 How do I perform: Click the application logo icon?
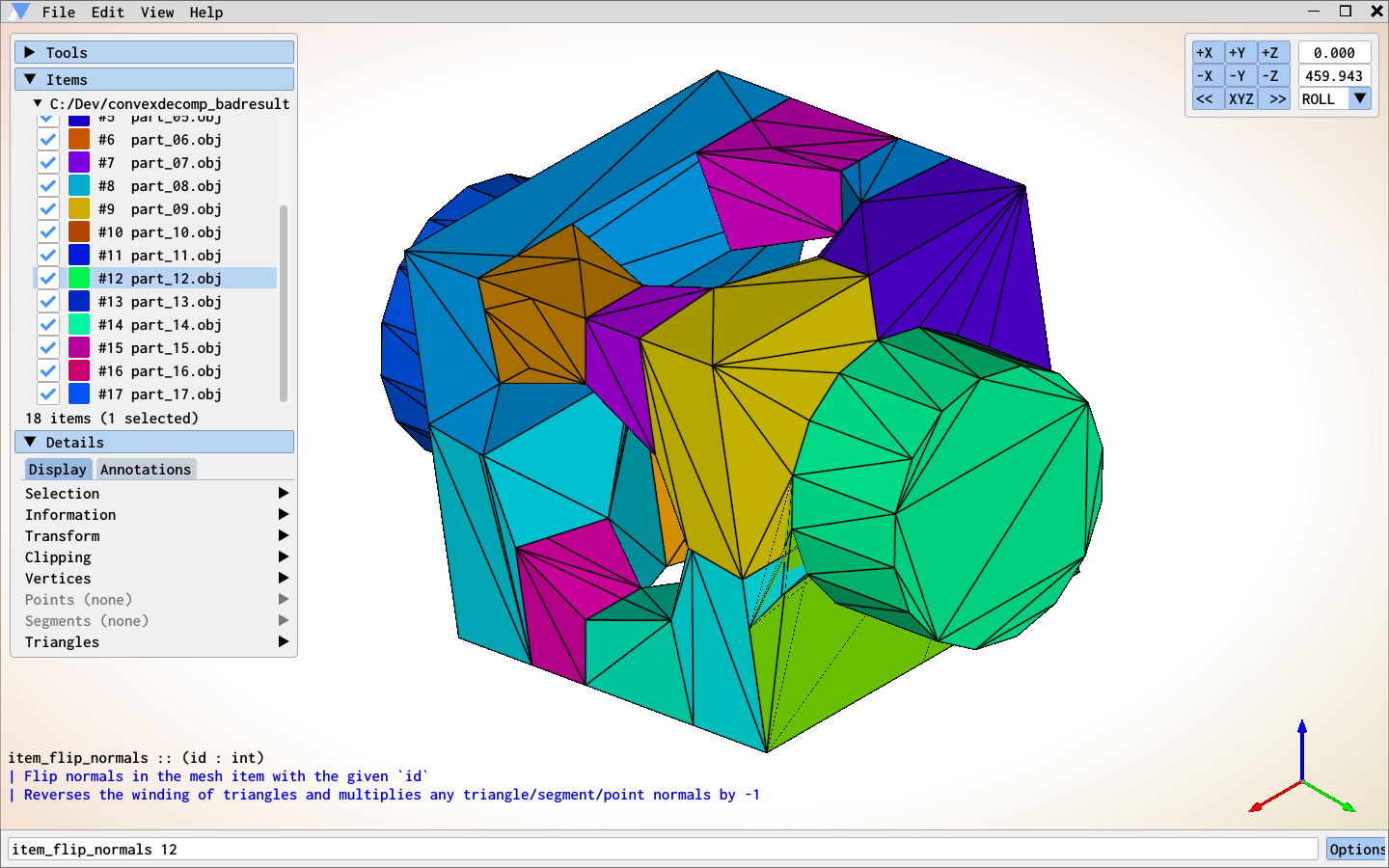pos(19,12)
